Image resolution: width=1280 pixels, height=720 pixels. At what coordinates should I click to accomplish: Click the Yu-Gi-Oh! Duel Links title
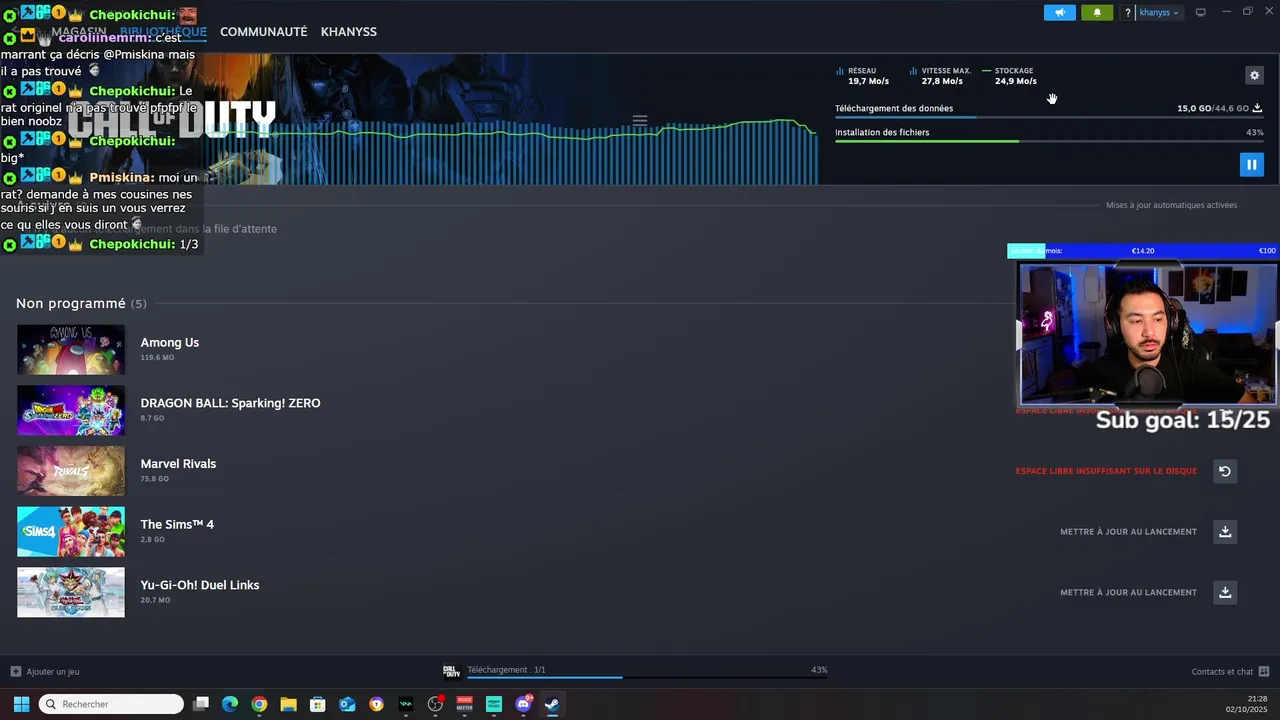(x=199, y=585)
